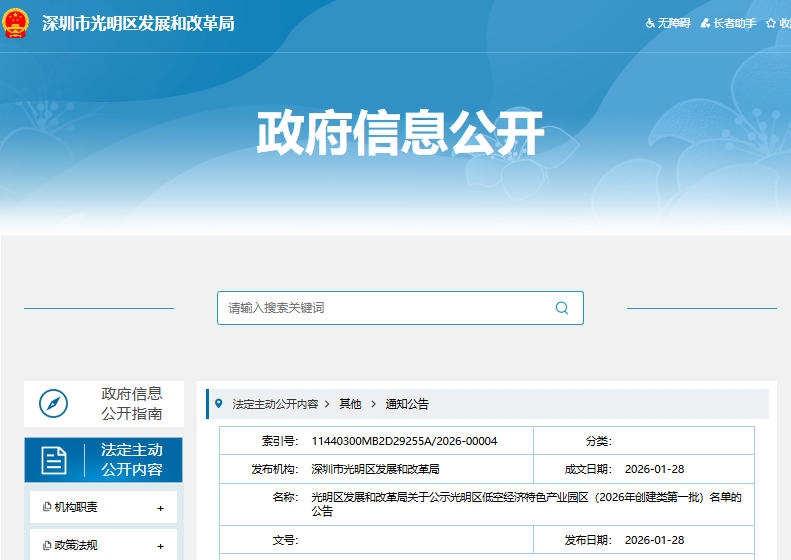The image size is (791, 560).
Task: Click the elder assistant icon
Action: pyautogui.click(x=706, y=23)
